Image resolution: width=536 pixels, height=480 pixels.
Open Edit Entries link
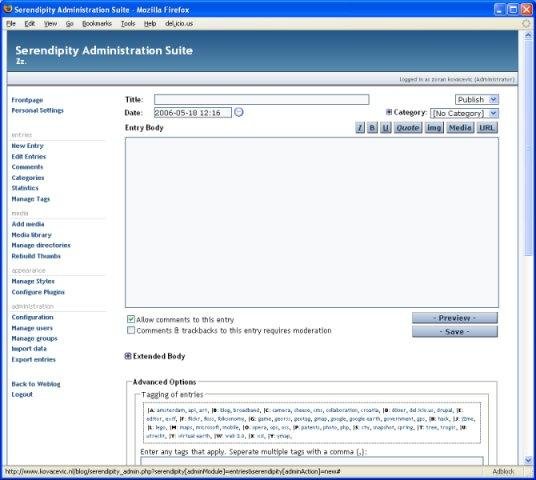click(x=29, y=157)
